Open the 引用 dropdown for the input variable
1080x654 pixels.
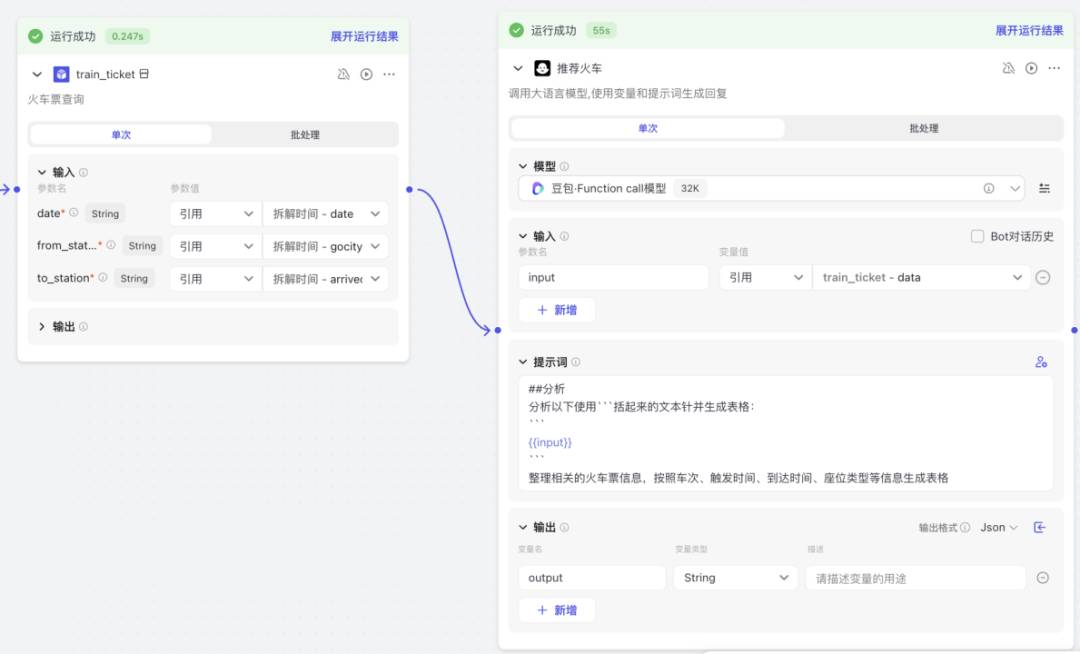pos(766,277)
